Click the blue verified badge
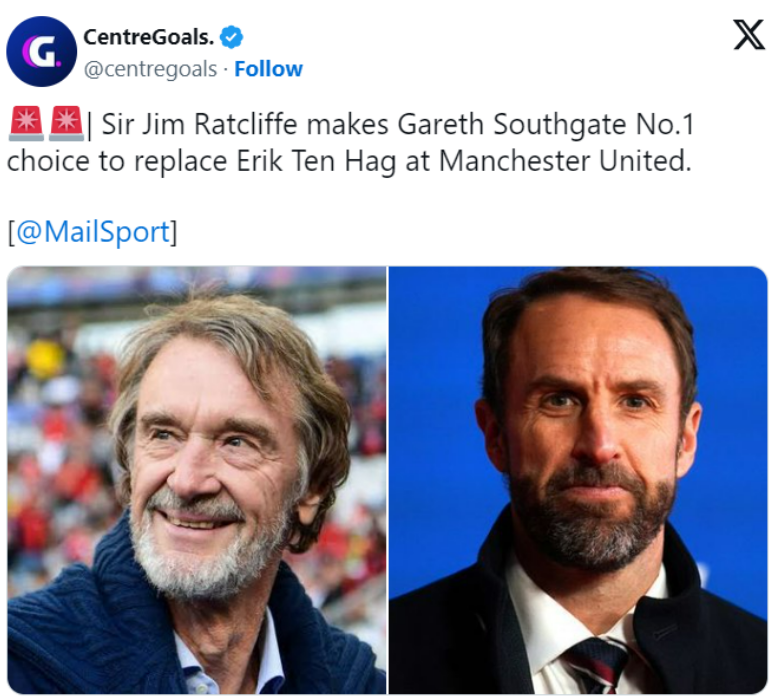This screenshot has height=697, width=772. pyautogui.click(x=232, y=38)
